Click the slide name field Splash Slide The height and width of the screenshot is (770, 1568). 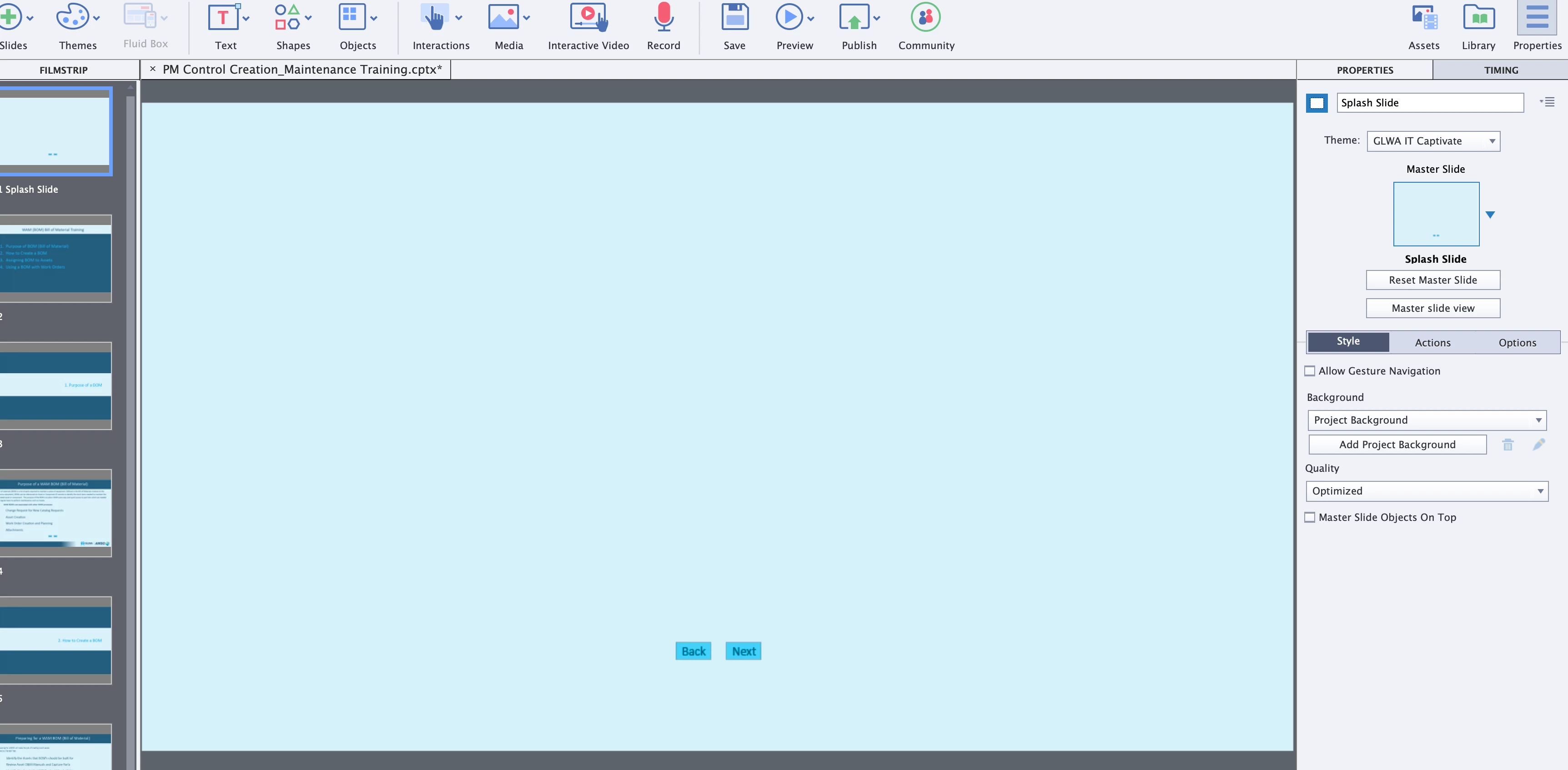click(1429, 103)
